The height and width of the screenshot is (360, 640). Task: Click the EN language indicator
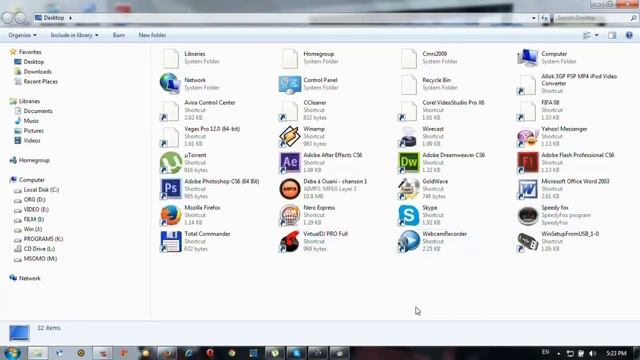pyautogui.click(x=545, y=352)
